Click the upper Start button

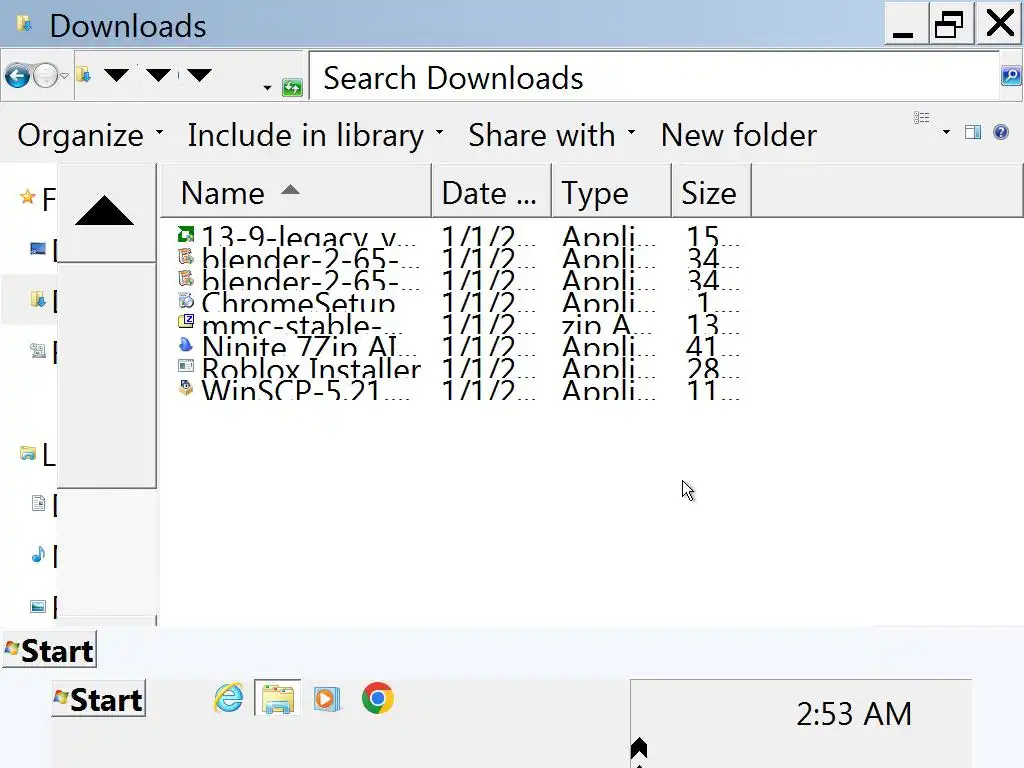coord(50,650)
